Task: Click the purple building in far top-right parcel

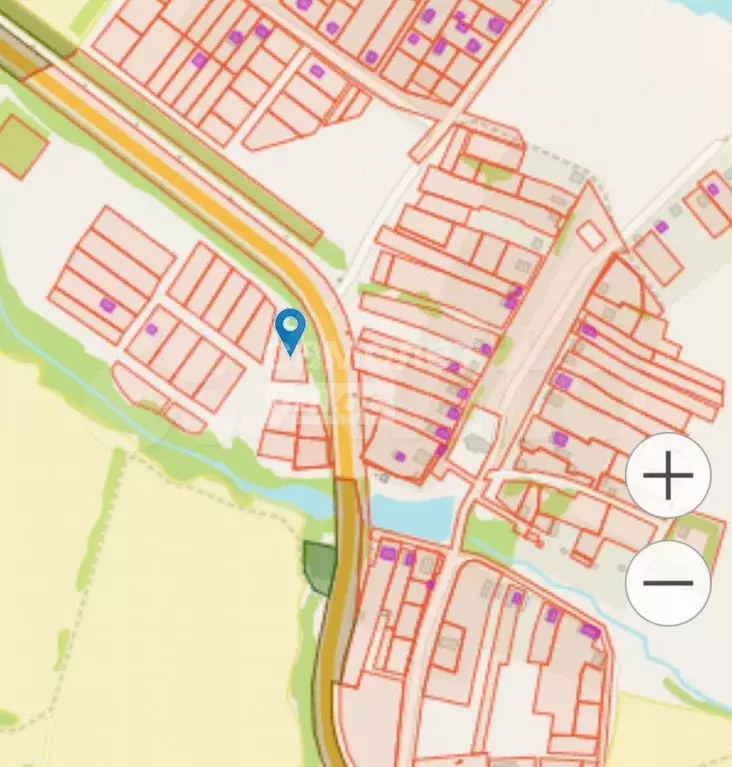Action: pos(712,189)
